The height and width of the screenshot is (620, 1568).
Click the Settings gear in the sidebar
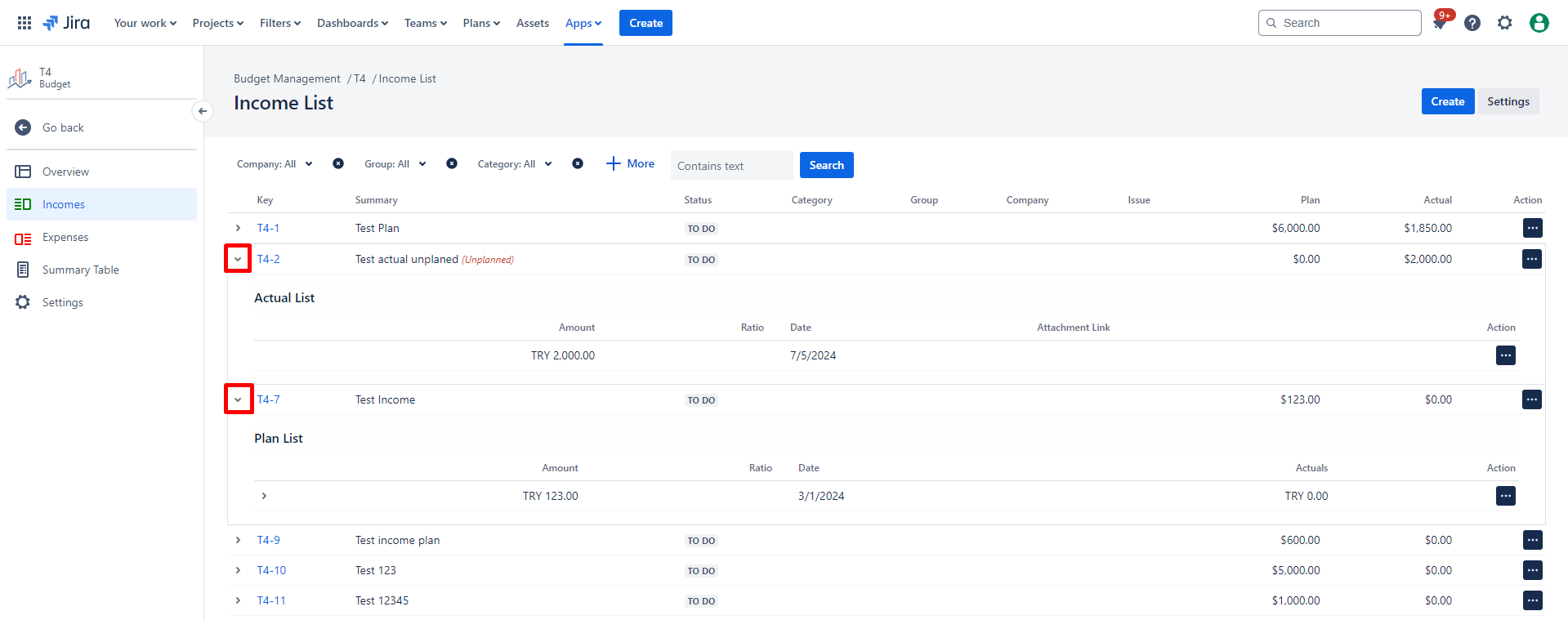tap(23, 302)
